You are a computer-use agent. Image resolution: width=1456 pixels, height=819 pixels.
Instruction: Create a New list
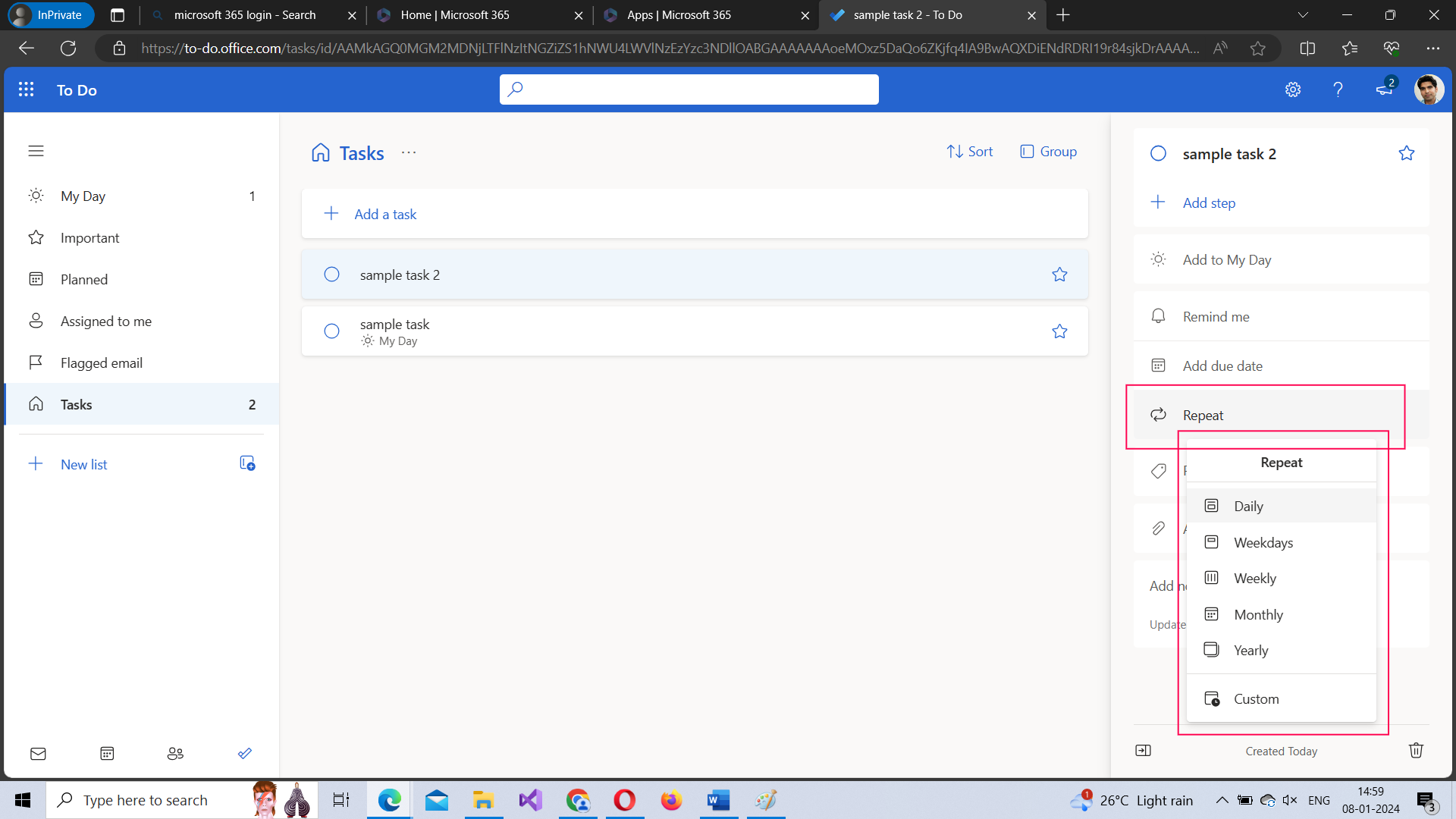click(x=83, y=464)
